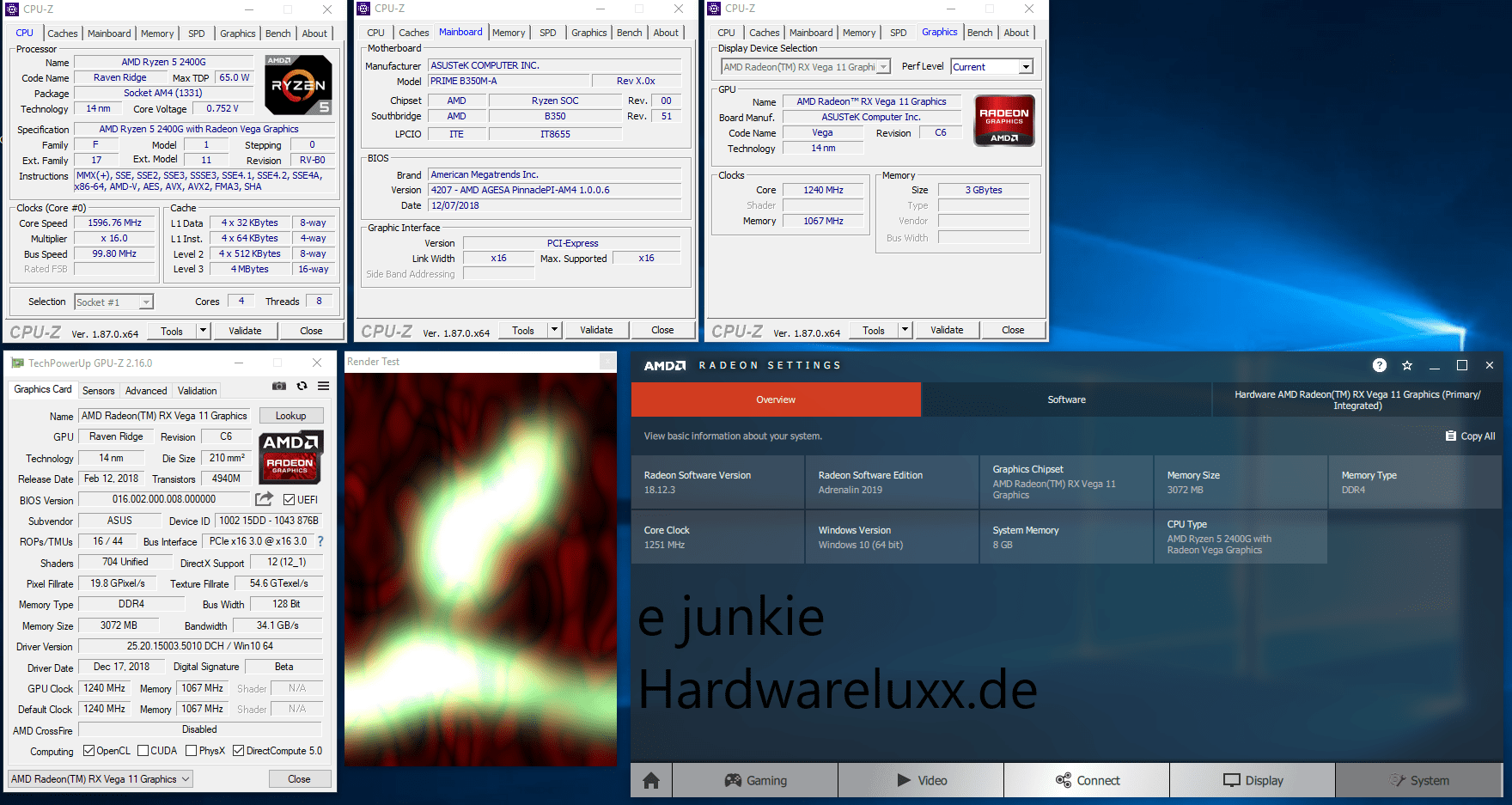Open Radeon Settings help icon
The image size is (1512, 805).
pyautogui.click(x=1380, y=365)
